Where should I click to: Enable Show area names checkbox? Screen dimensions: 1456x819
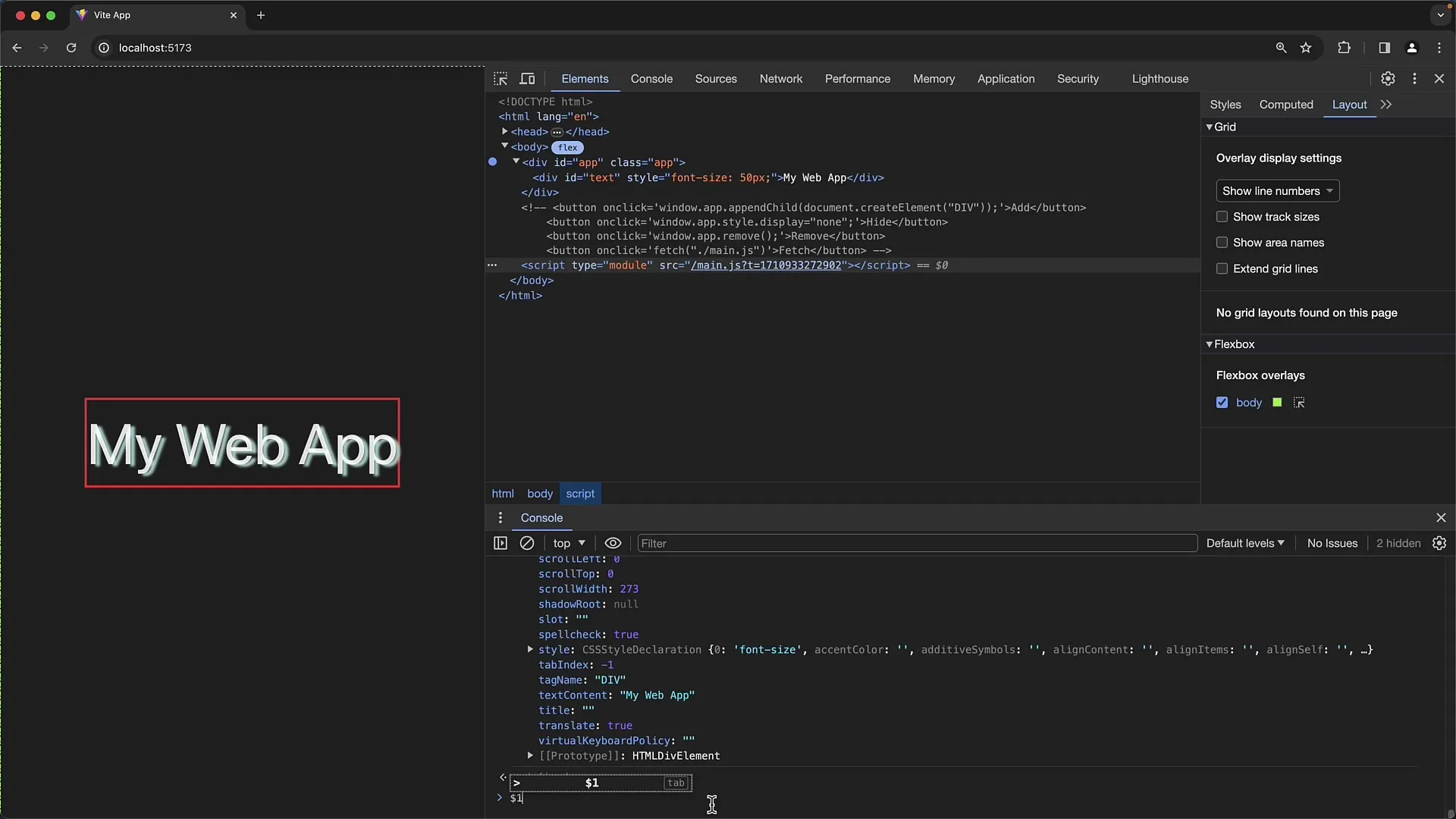[1222, 243]
